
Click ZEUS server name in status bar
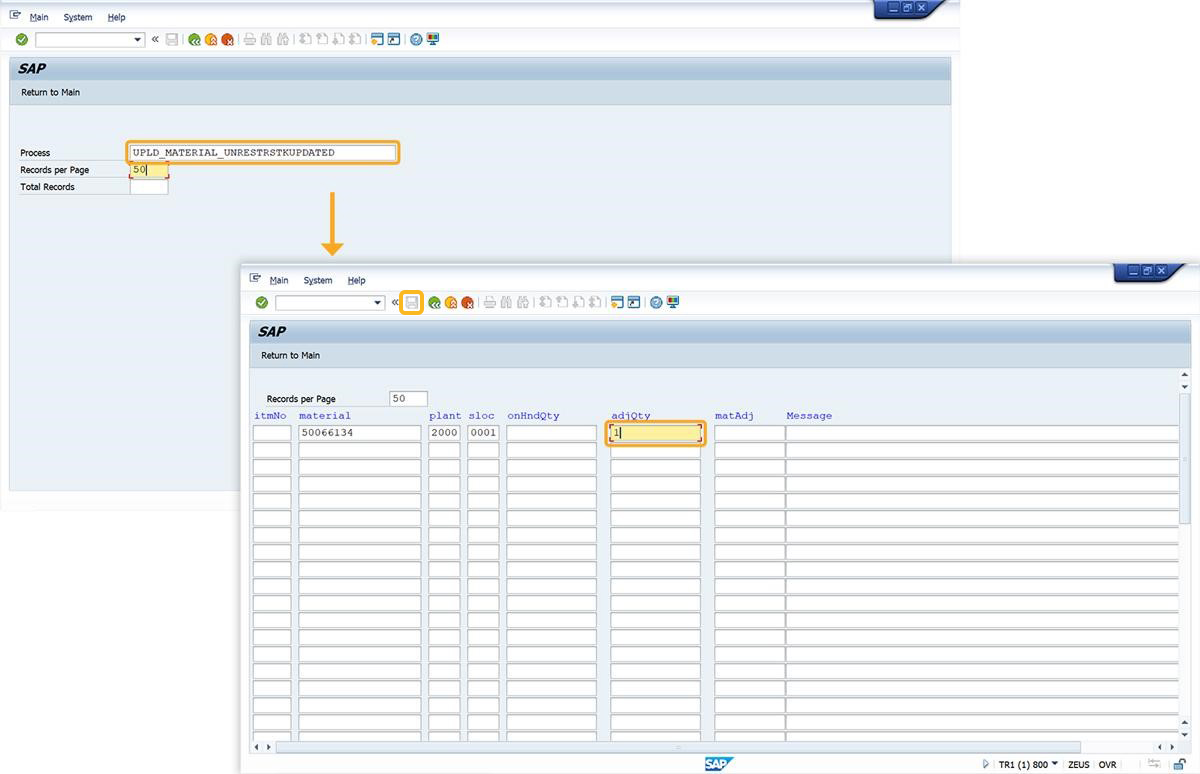click(x=1079, y=764)
